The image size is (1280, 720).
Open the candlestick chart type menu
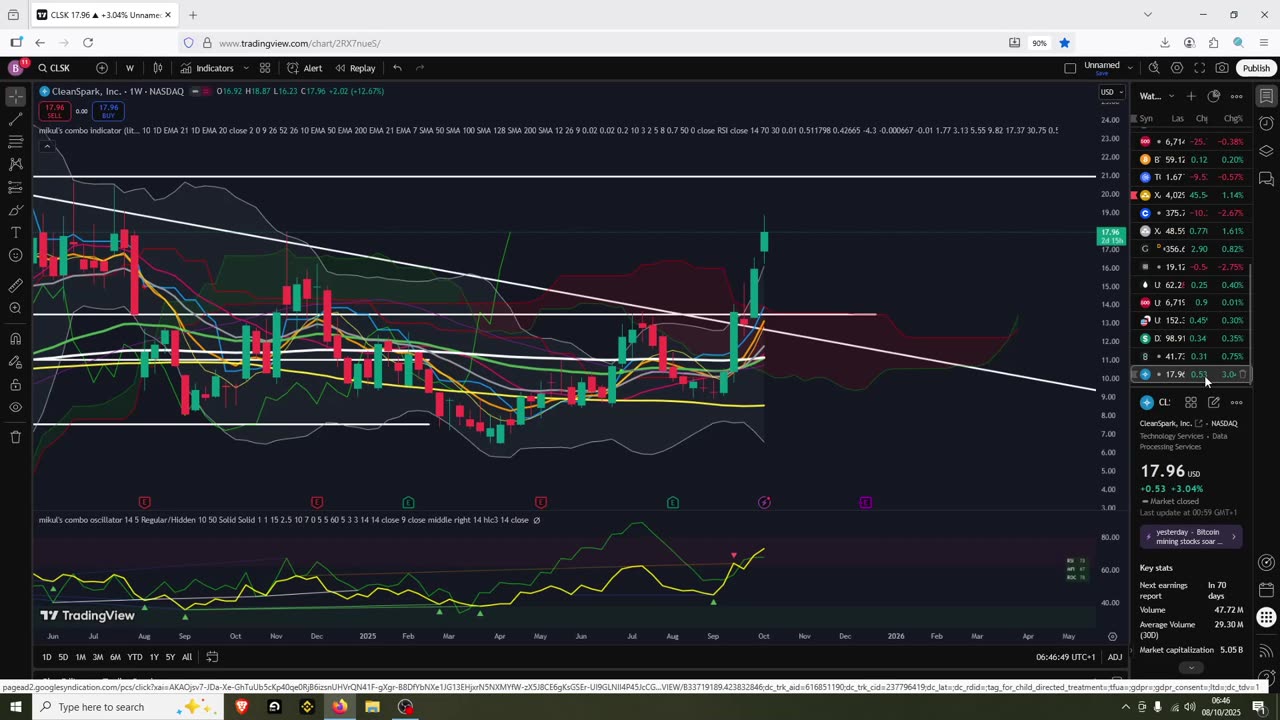(158, 68)
